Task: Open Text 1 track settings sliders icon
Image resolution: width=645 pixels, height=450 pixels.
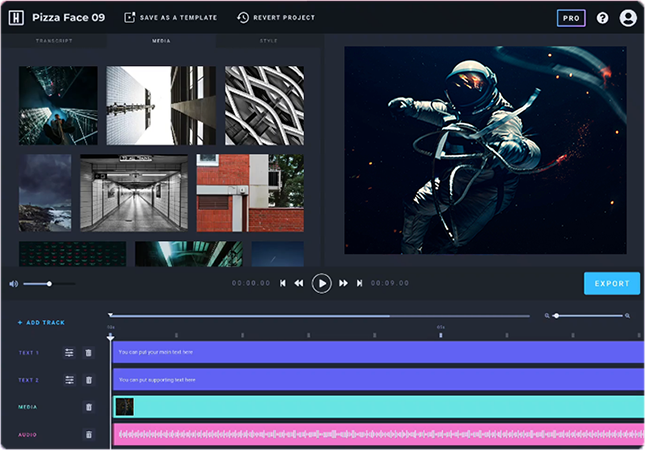Action: point(69,353)
